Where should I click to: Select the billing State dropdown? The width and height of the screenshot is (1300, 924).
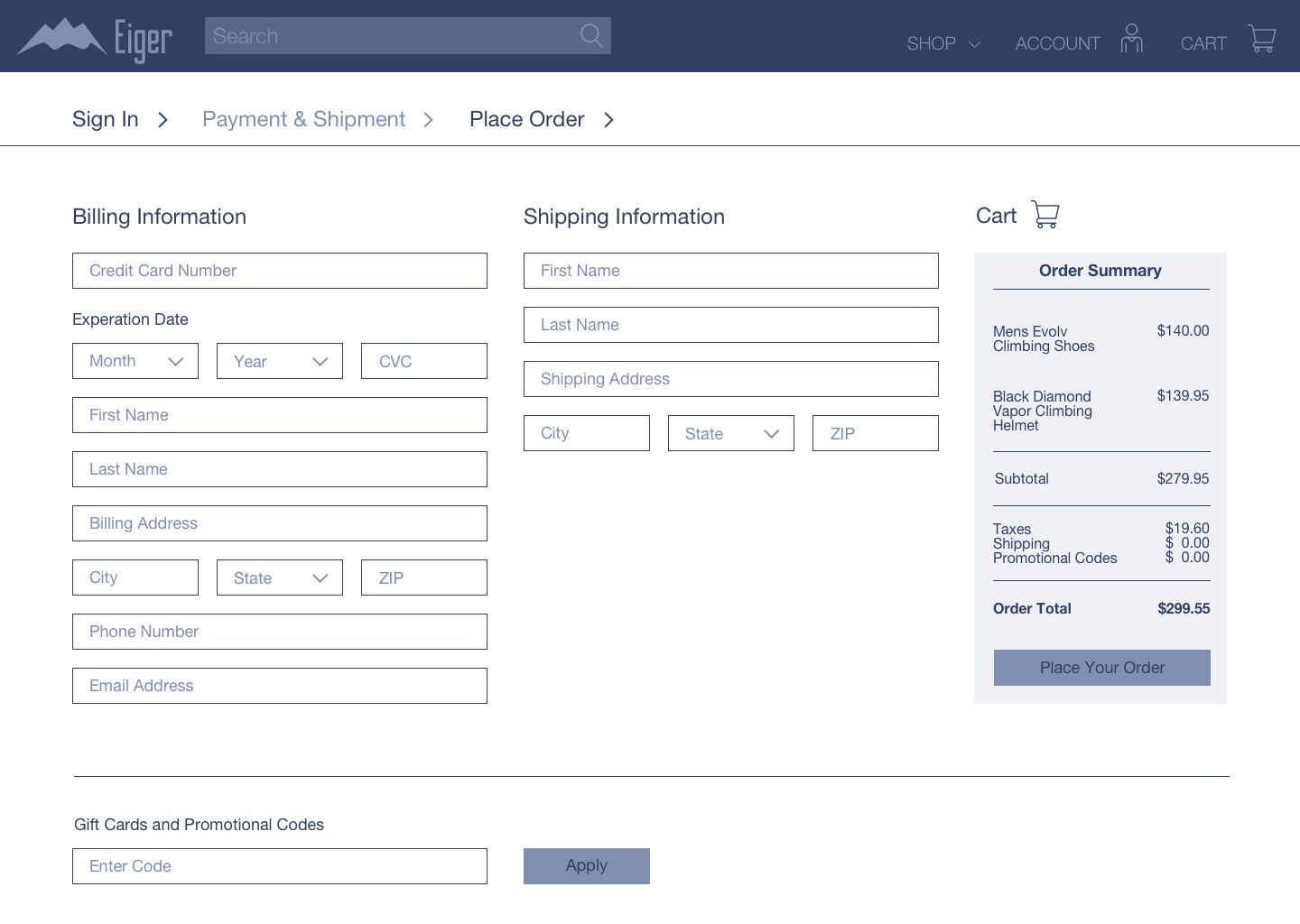click(280, 577)
